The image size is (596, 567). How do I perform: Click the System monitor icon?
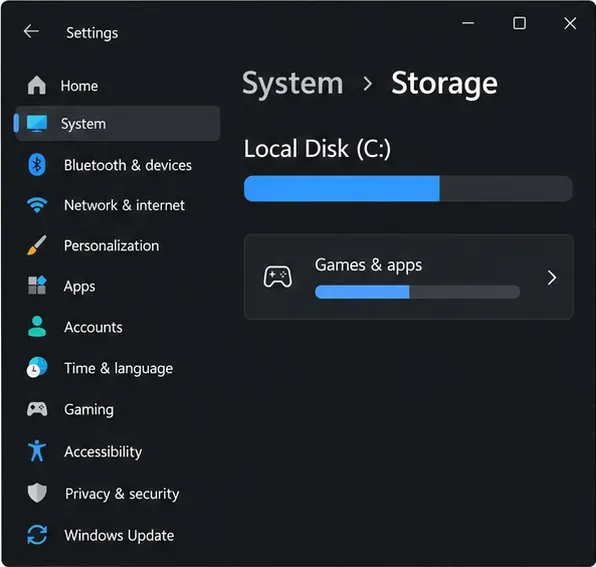point(37,124)
